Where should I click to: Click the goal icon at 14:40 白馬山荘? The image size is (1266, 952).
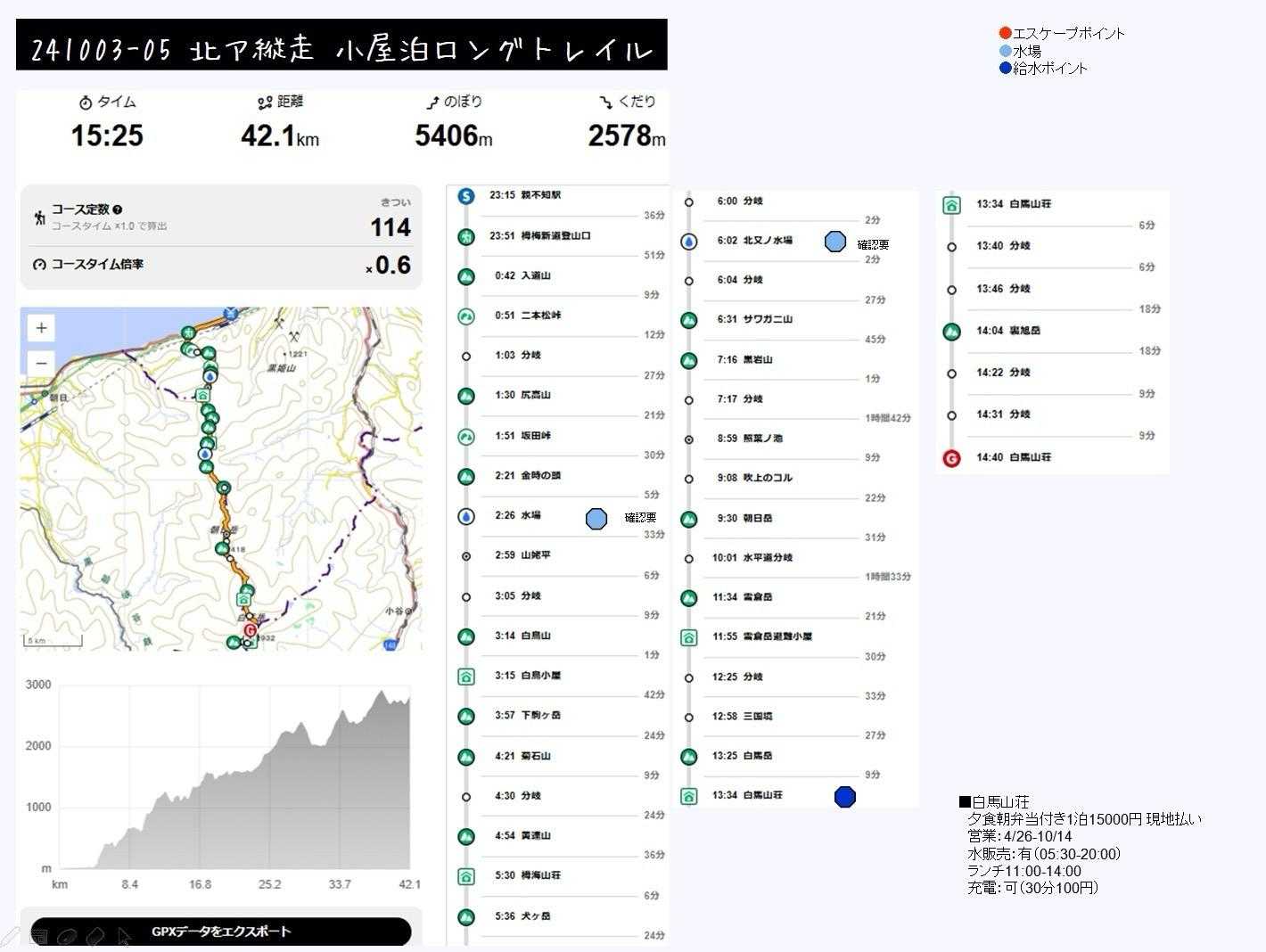[951, 458]
